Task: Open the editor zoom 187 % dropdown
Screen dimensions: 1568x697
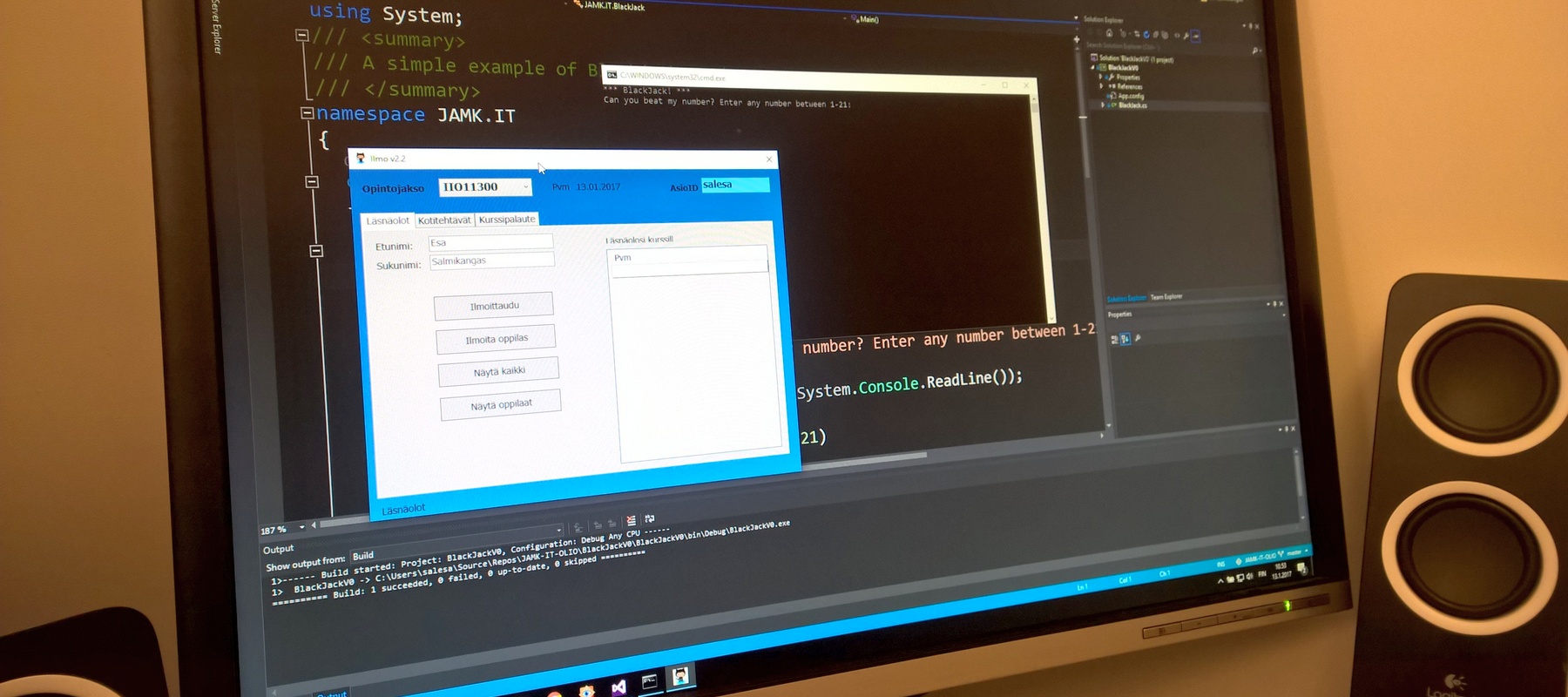Action: coord(301,527)
